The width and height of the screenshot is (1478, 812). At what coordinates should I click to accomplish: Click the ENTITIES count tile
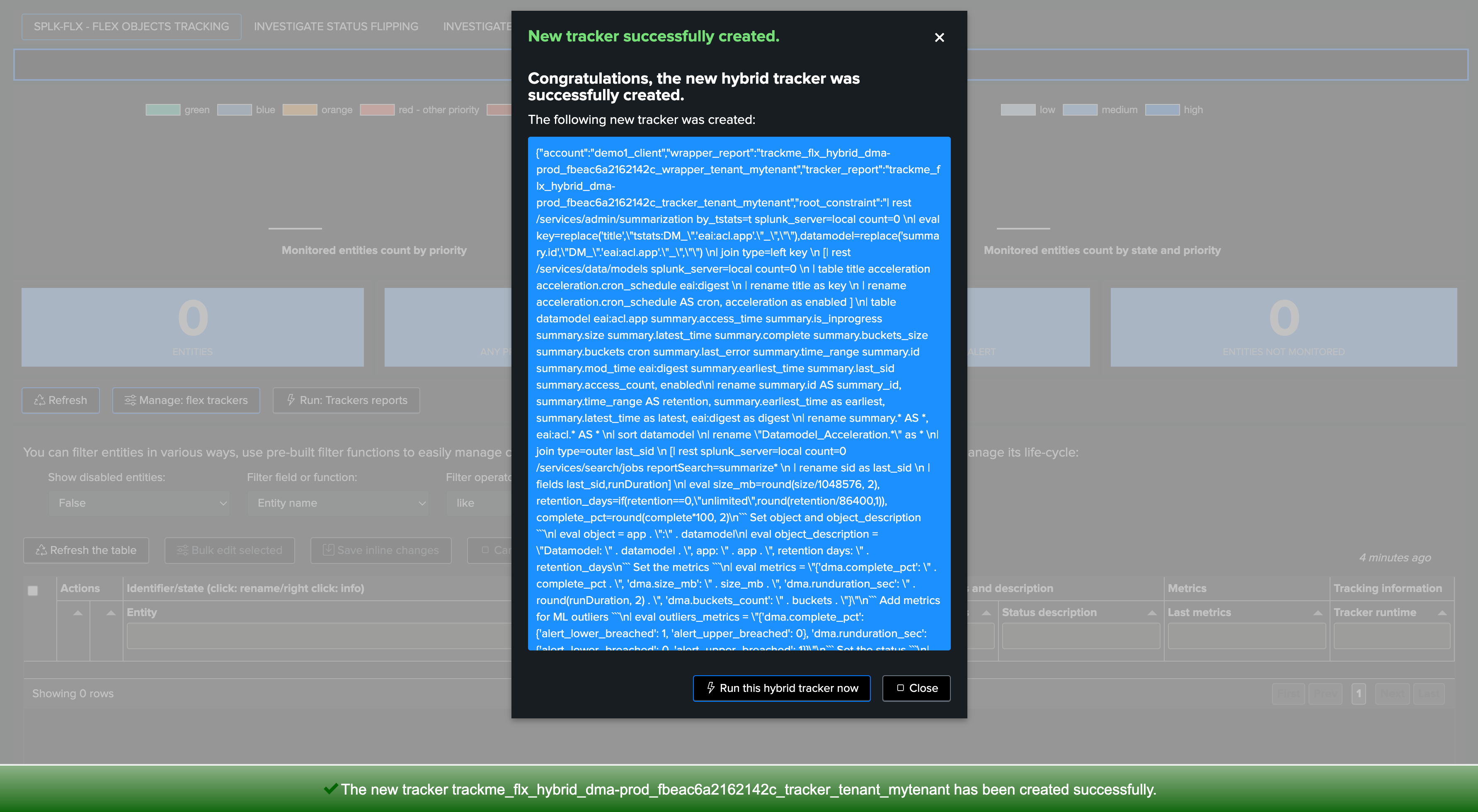click(193, 327)
